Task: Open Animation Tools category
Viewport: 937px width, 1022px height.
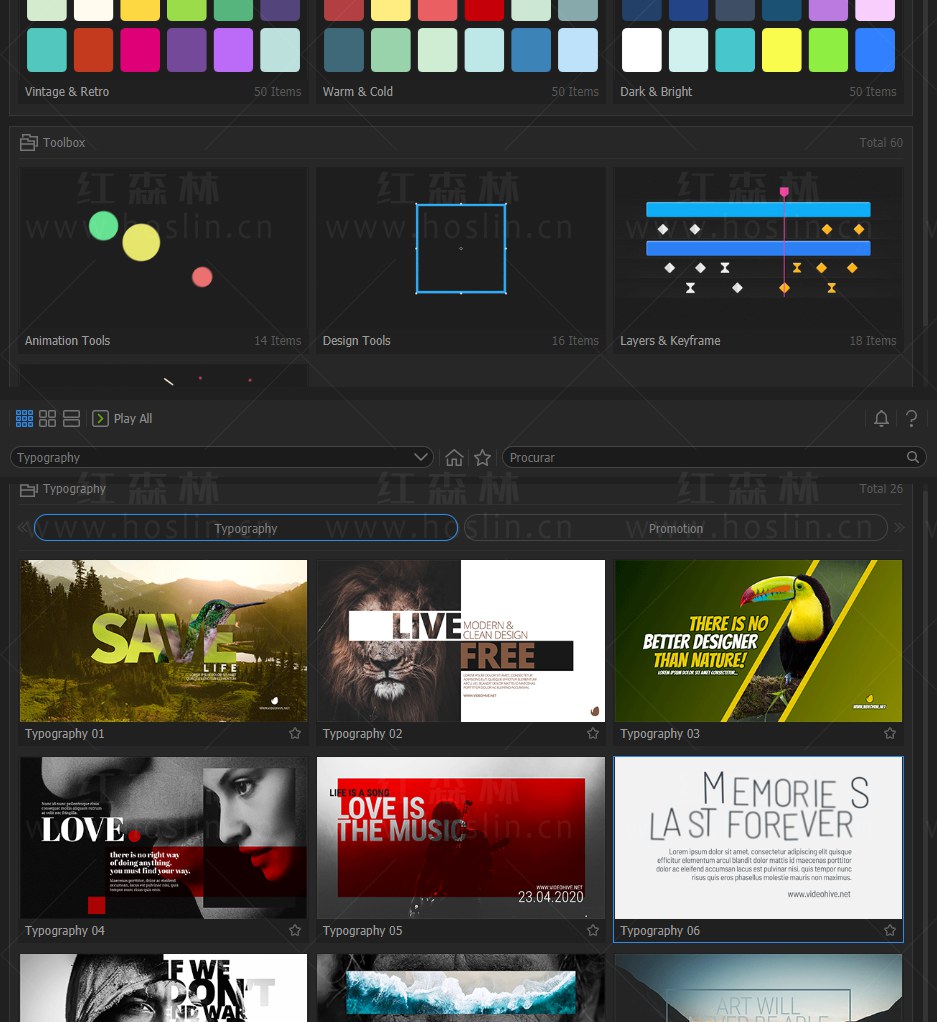Action: [163, 260]
